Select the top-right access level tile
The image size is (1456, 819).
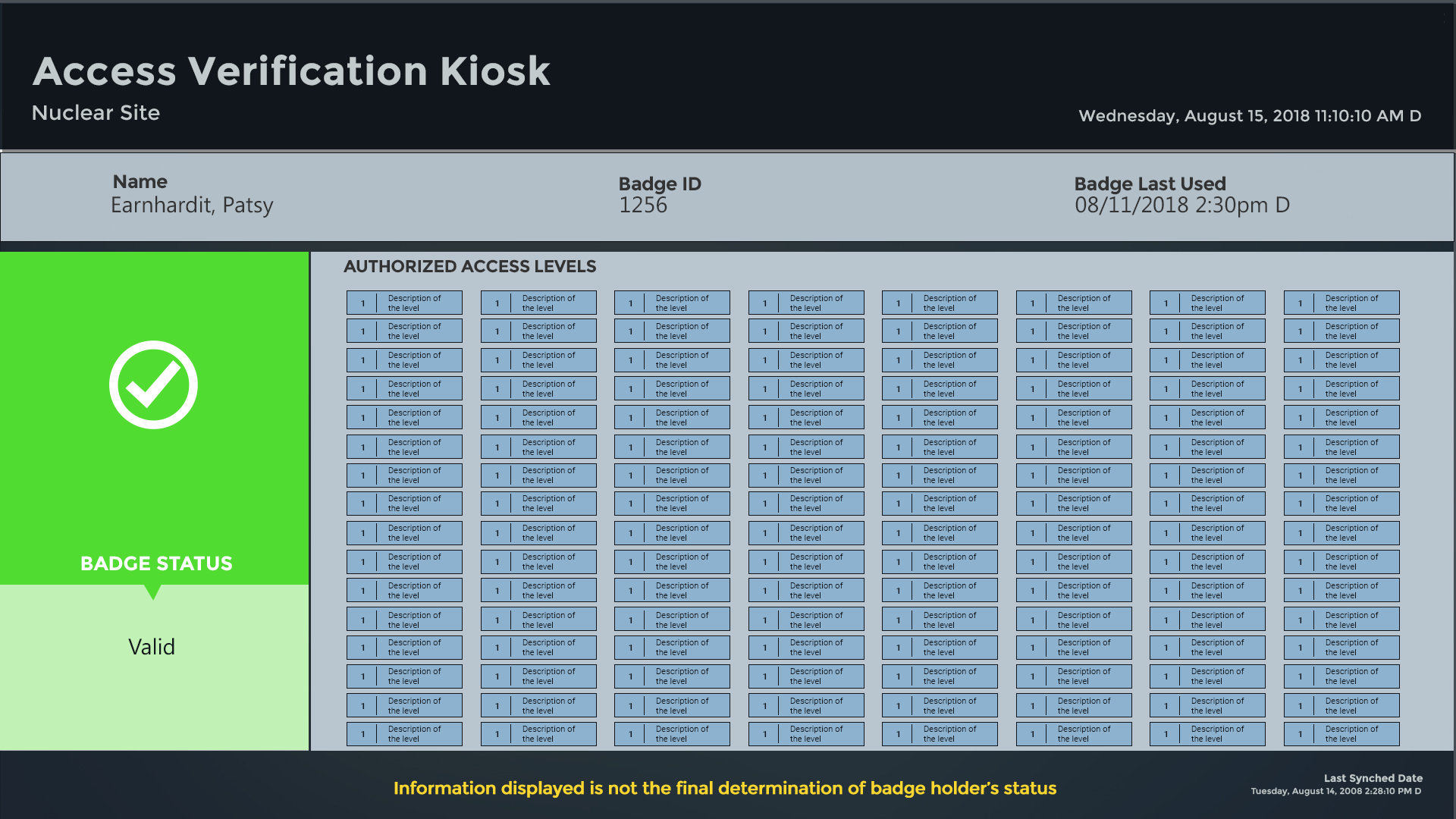tap(1341, 303)
